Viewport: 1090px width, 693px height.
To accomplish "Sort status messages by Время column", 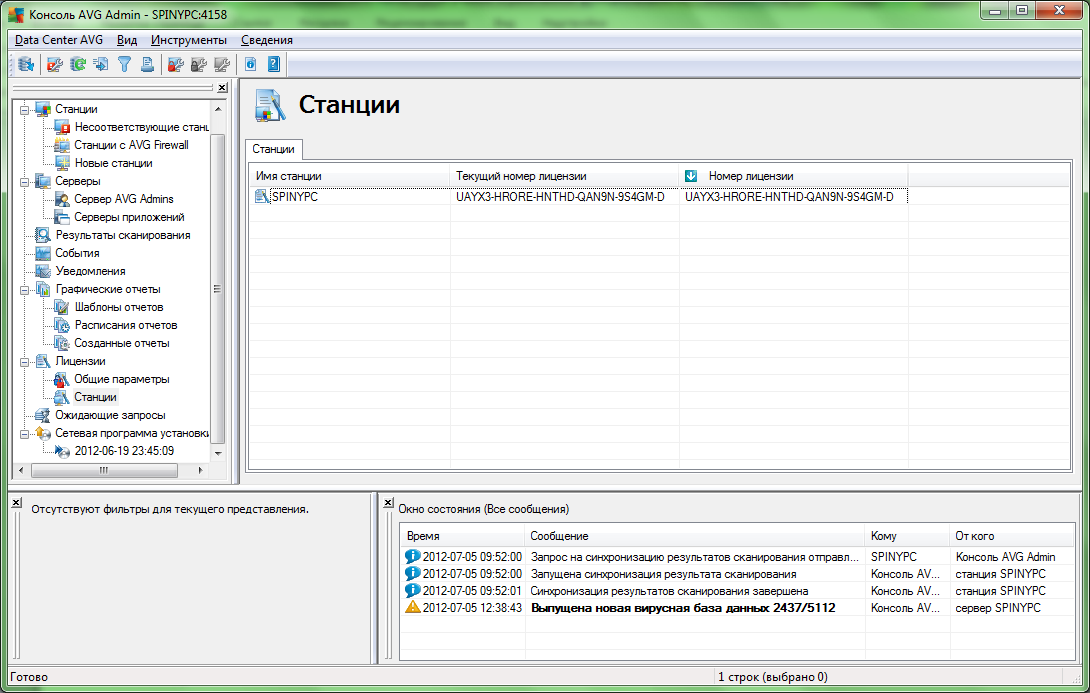I will [462, 536].
